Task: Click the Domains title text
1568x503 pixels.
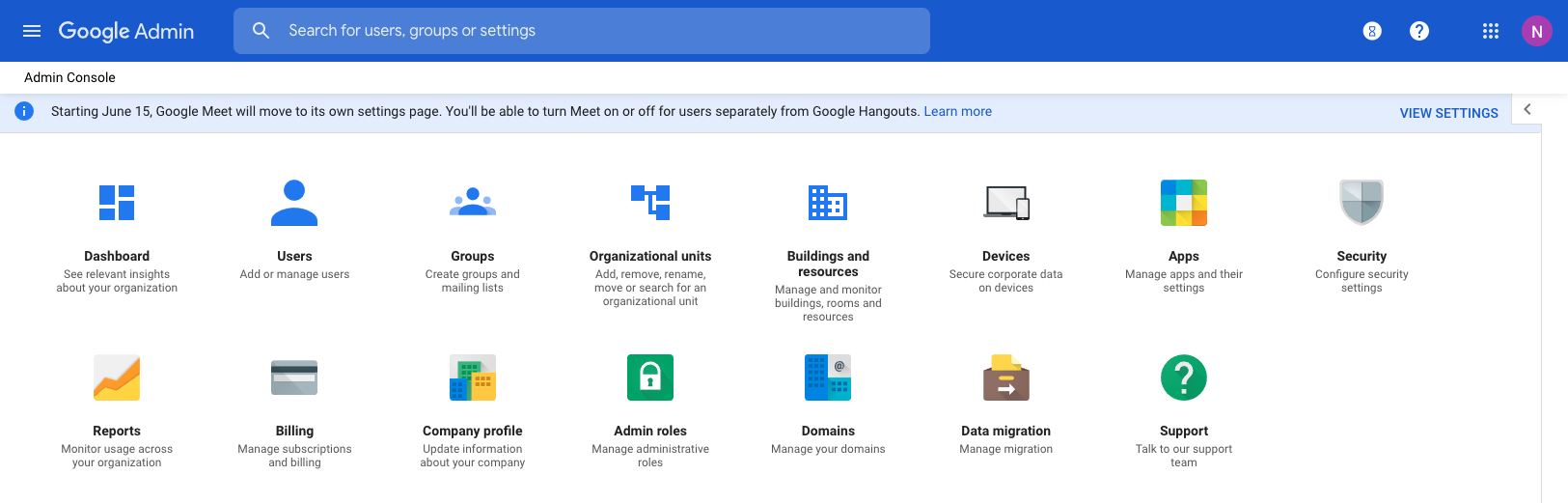Action: pyautogui.click(x=828, y=431)
